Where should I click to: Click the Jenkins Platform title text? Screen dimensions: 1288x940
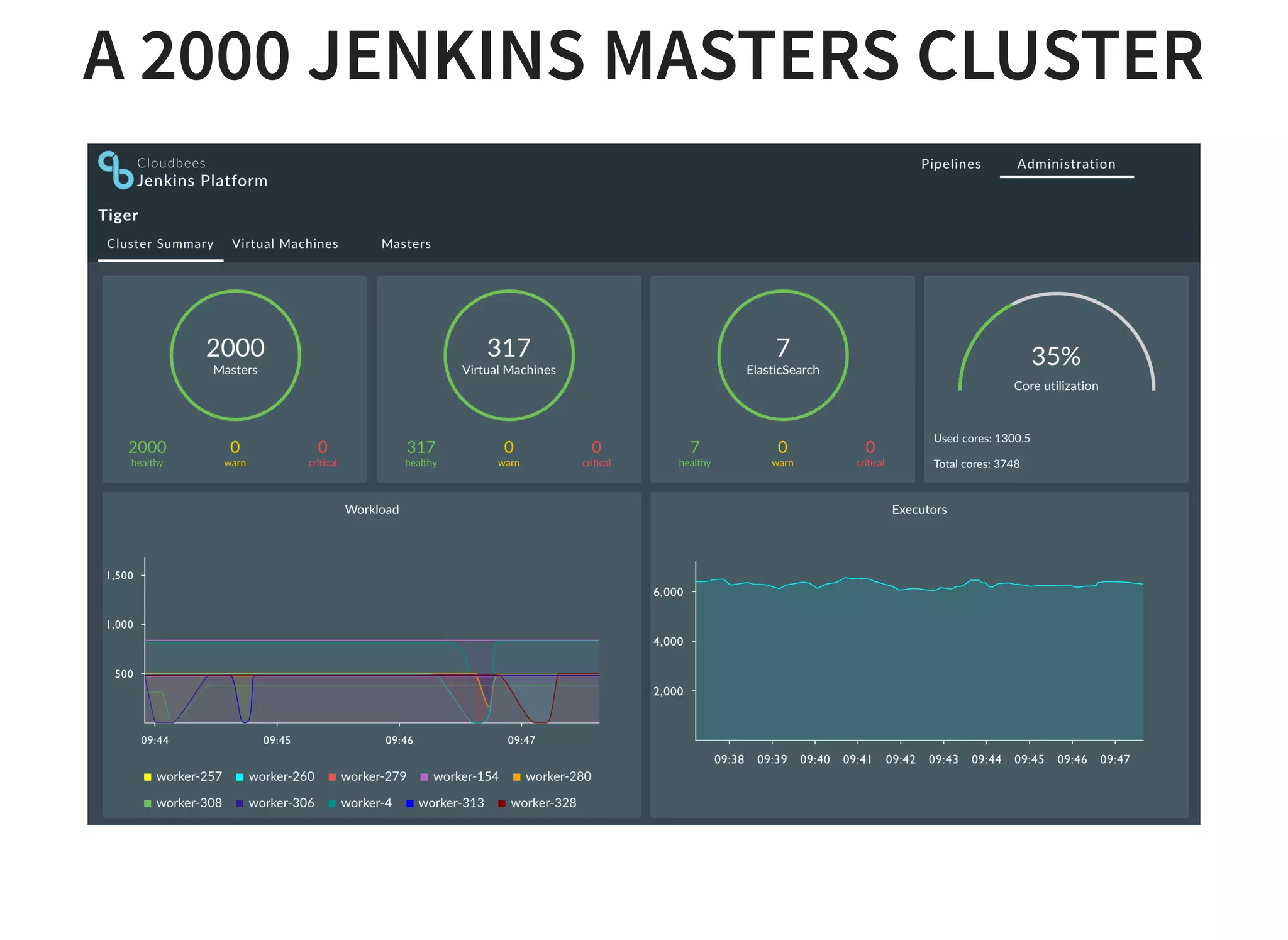(x=202, y=181)
